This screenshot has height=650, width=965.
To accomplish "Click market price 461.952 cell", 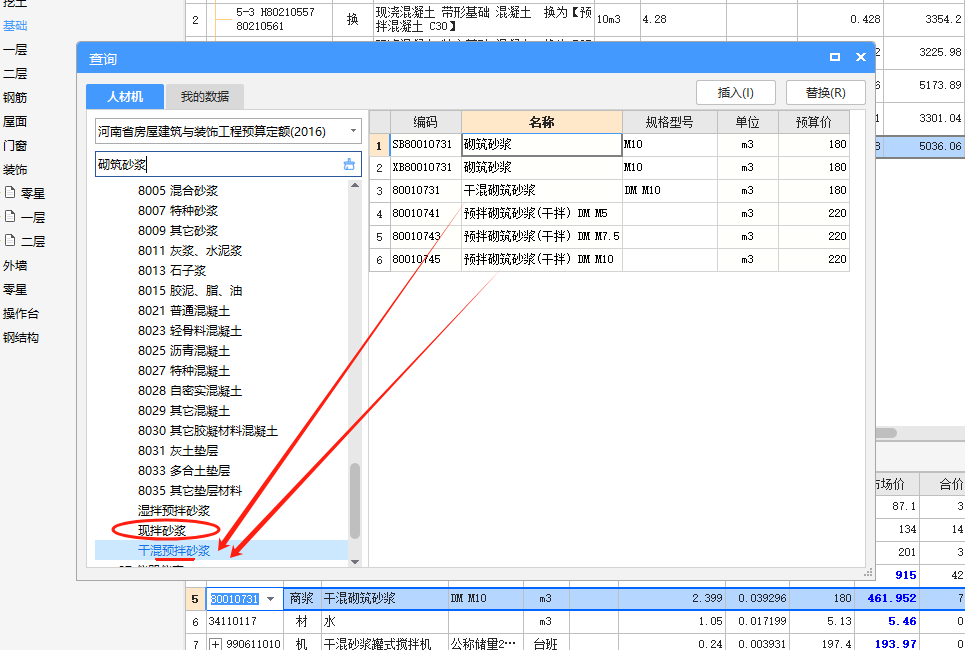I will pos(886,598).
